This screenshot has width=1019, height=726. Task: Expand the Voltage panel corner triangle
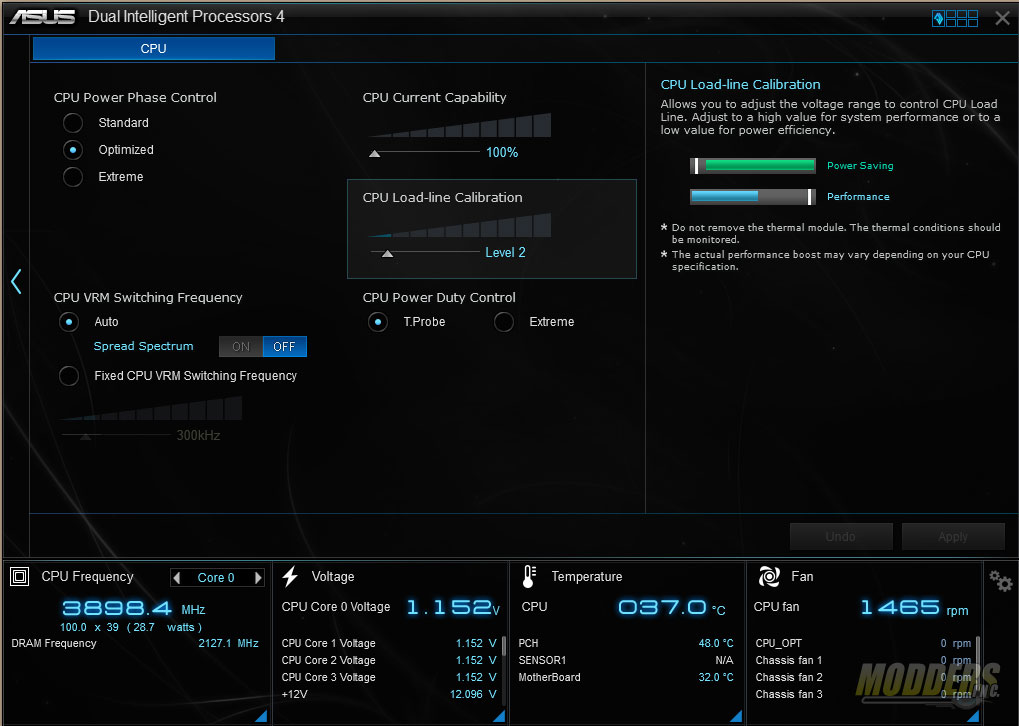point(498,716)
